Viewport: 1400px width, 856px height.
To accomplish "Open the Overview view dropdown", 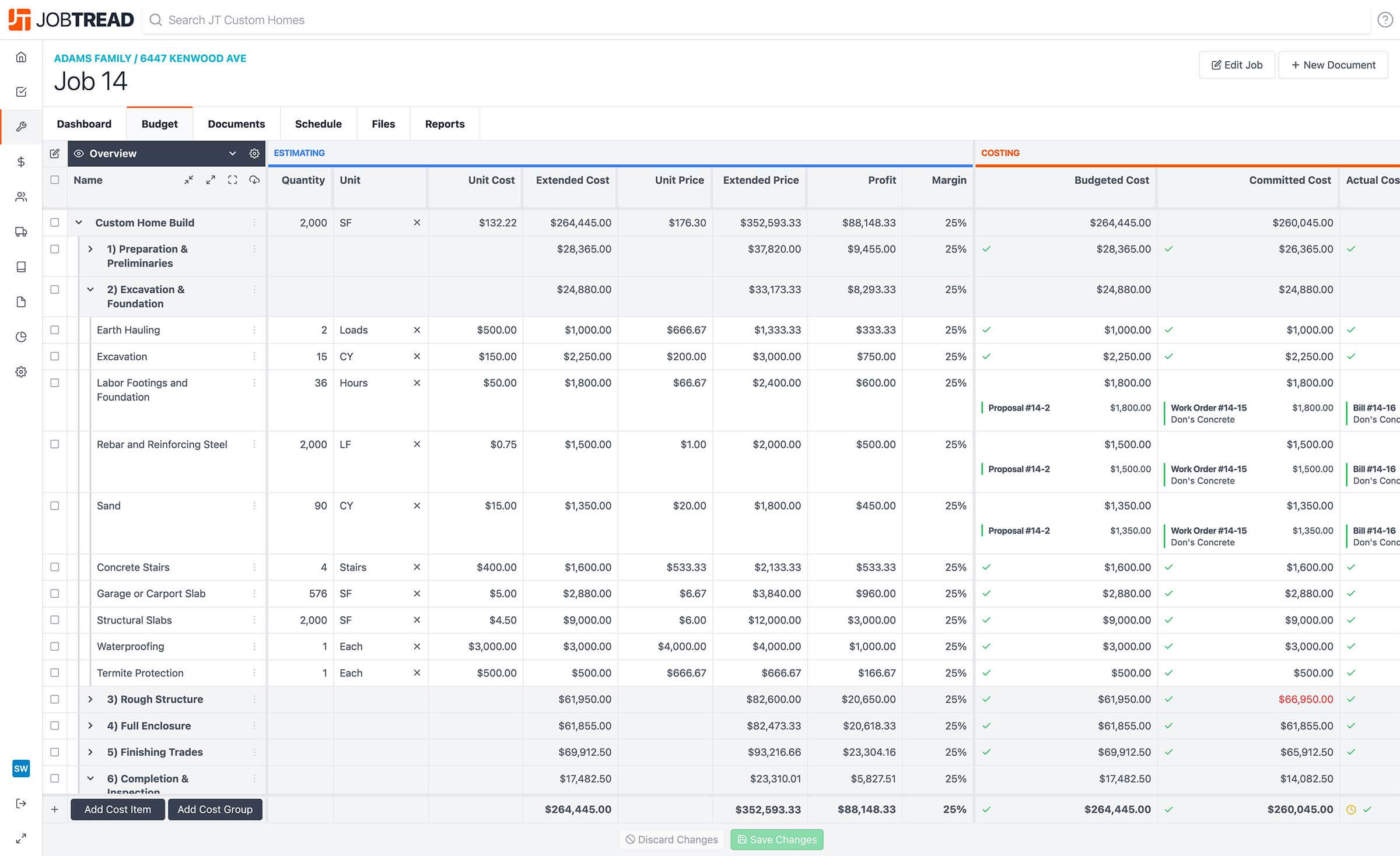I will [232, 153].
